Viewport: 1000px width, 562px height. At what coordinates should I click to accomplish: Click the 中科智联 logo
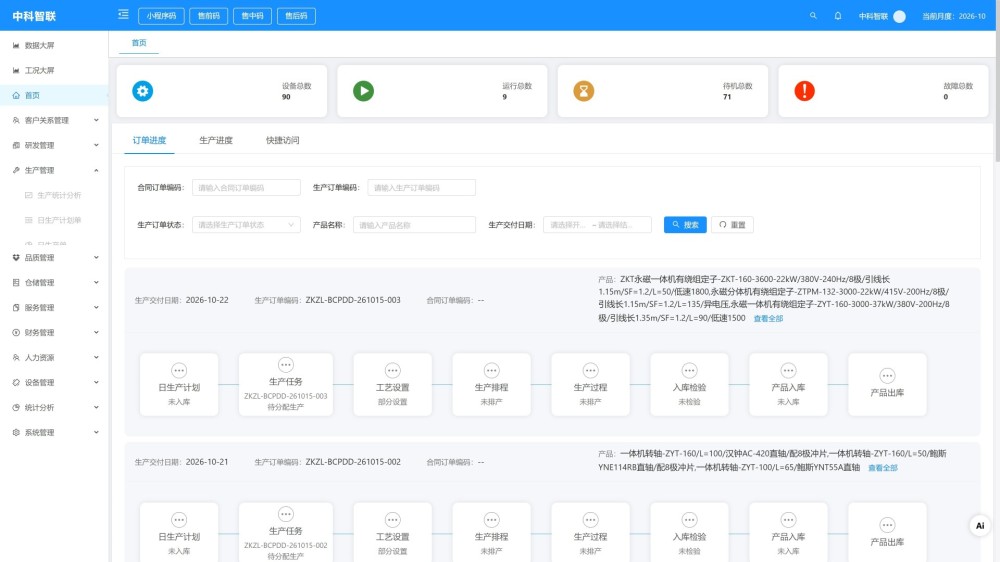(x=34, y=16)
